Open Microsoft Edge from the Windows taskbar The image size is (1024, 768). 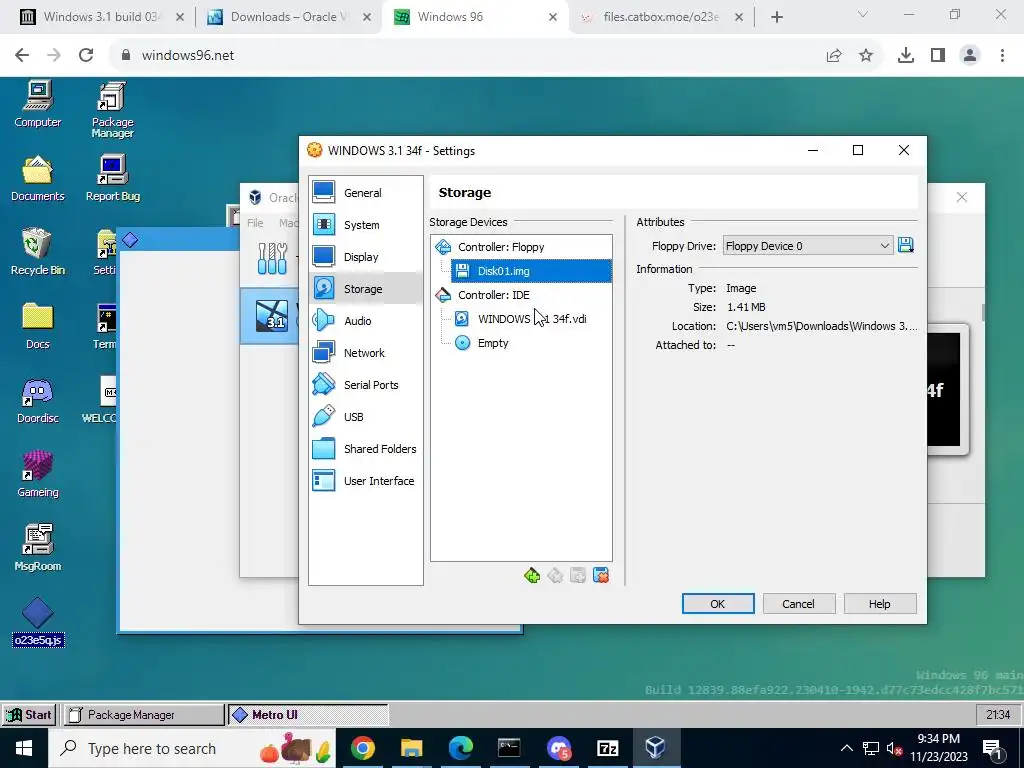(460, 748)
